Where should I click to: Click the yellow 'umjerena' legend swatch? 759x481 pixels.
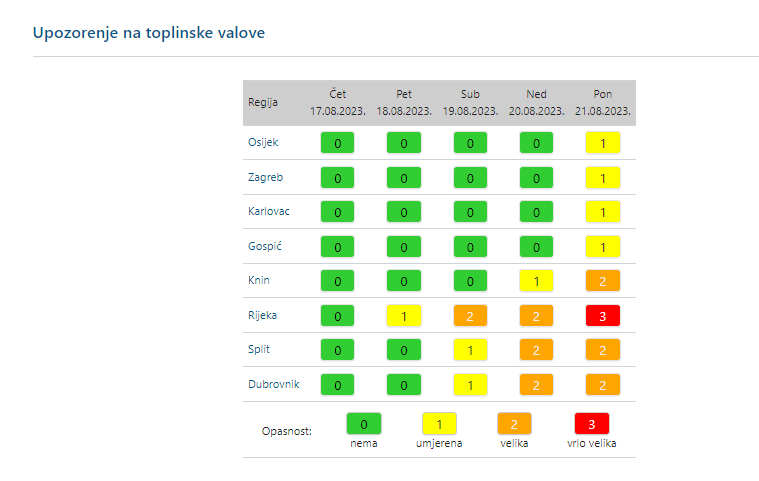tap(439, 424)
